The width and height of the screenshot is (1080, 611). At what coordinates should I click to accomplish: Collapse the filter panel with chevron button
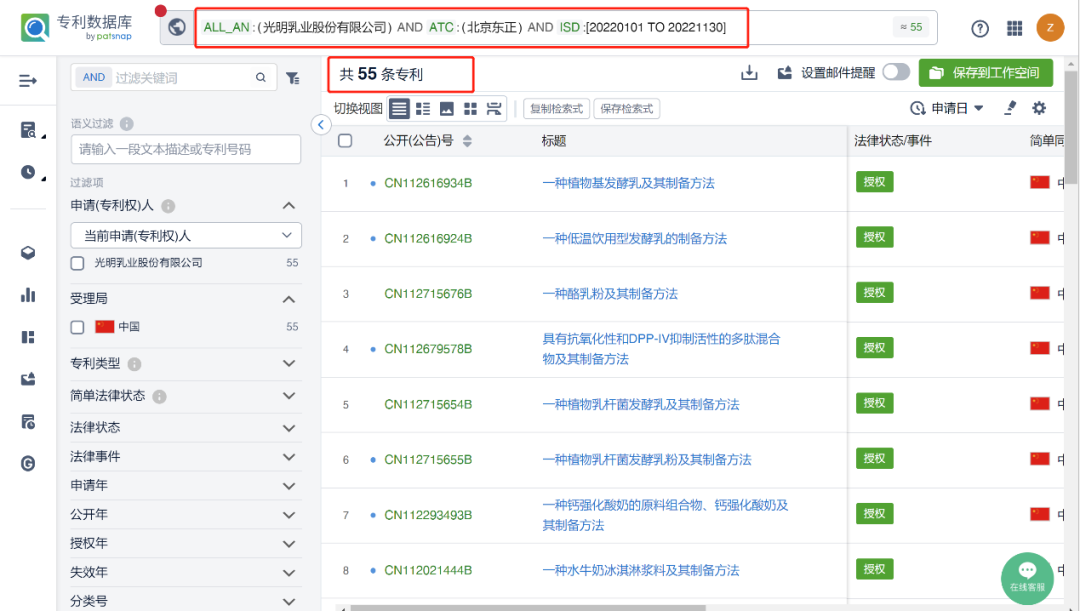point(321,125)
